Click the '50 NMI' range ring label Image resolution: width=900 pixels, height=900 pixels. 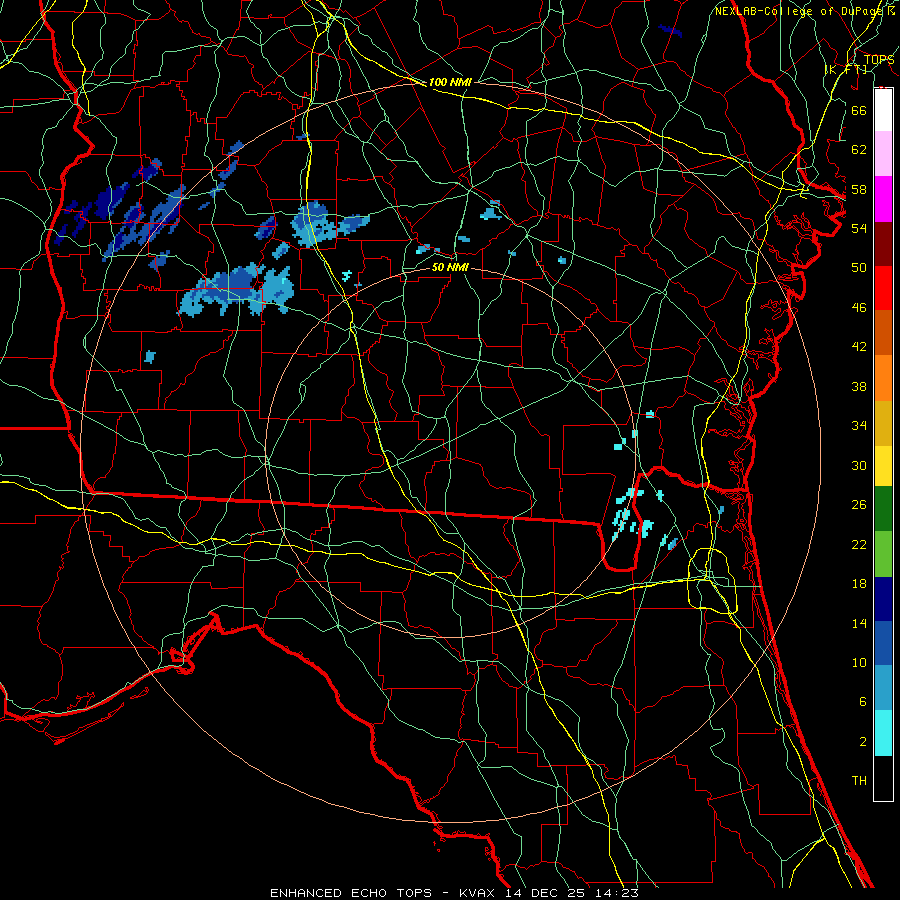click(x=451, y=267)
